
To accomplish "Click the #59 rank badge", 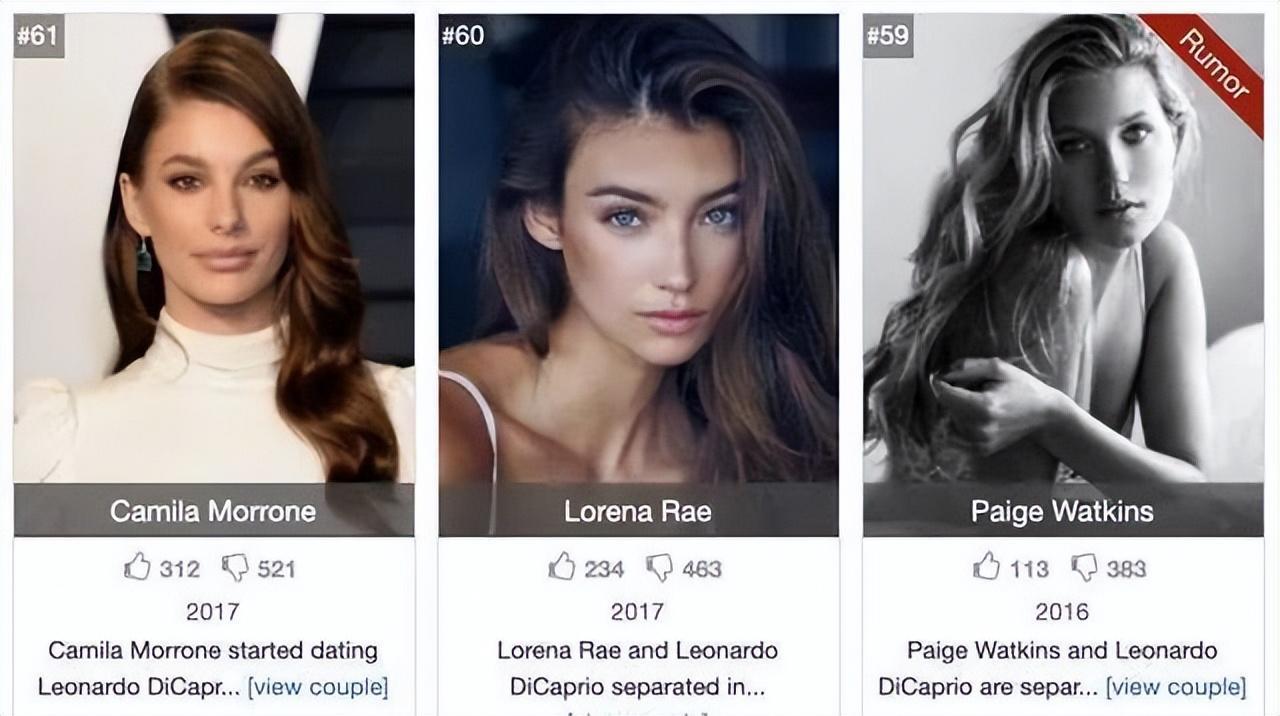I will click(x=888, y=36).
